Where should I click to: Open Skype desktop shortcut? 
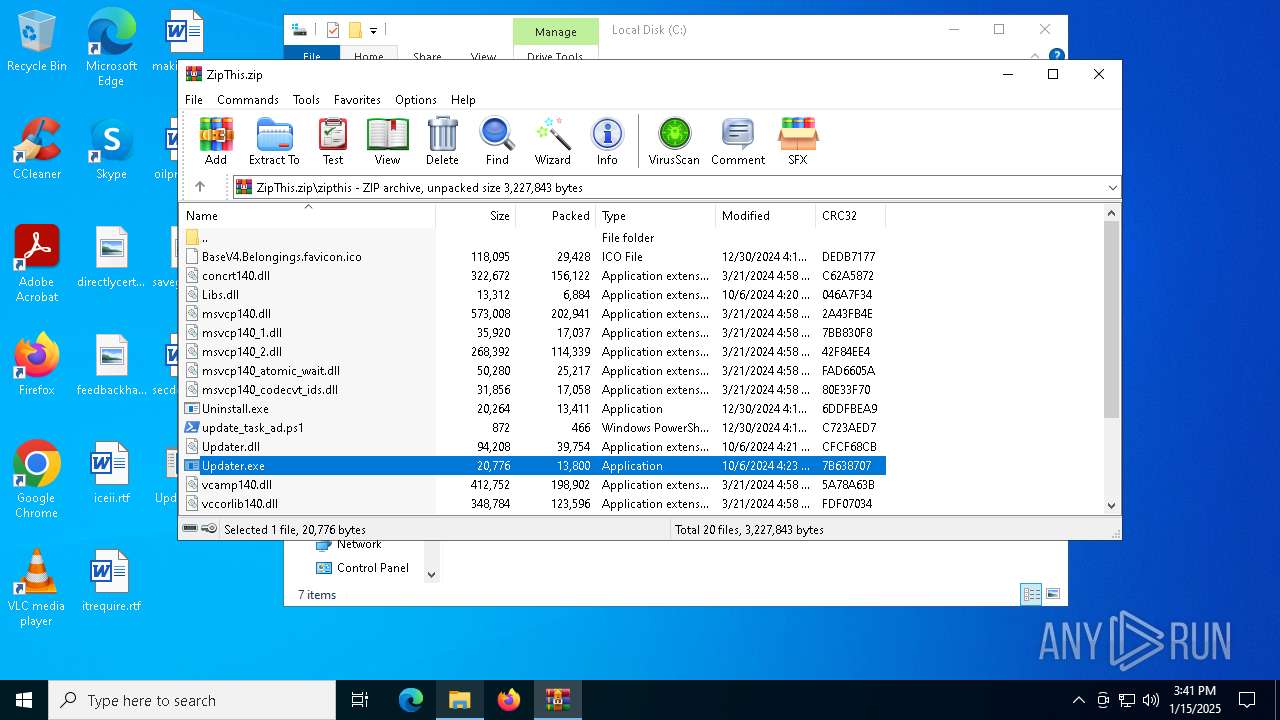pyautogui.click(x=111, y=149)
